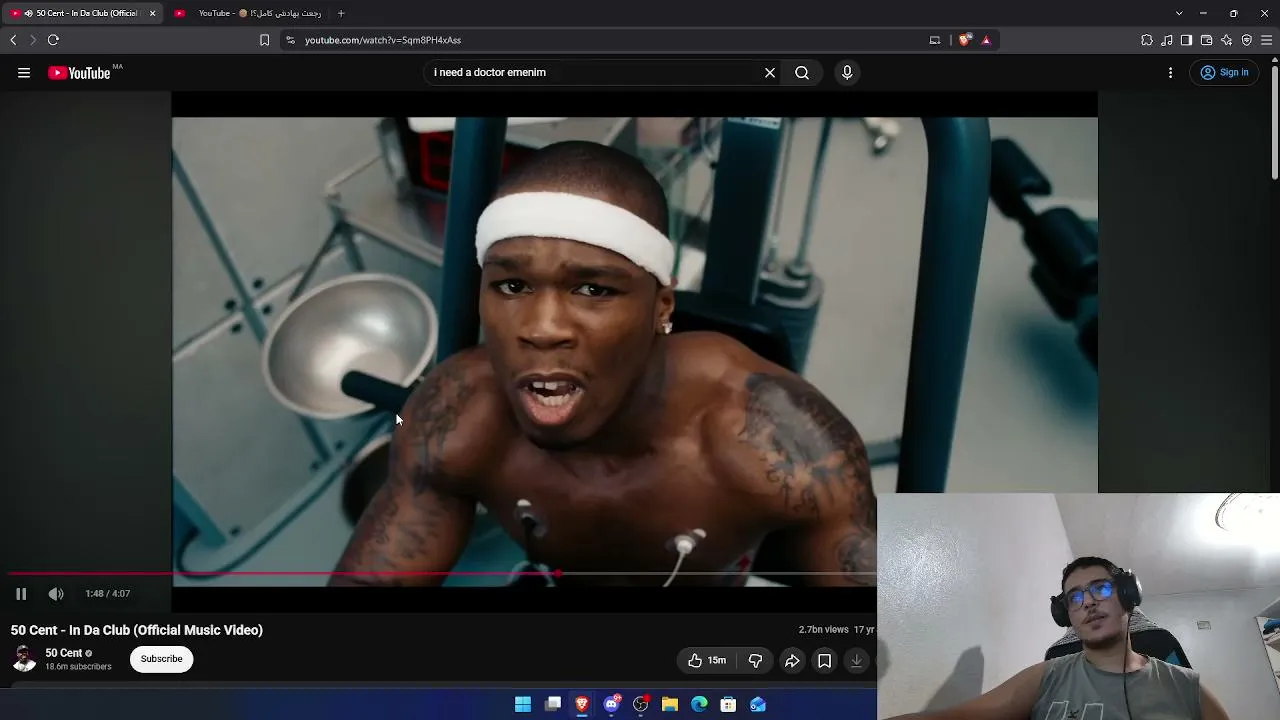Open a new browser tab

coord(341,13)
